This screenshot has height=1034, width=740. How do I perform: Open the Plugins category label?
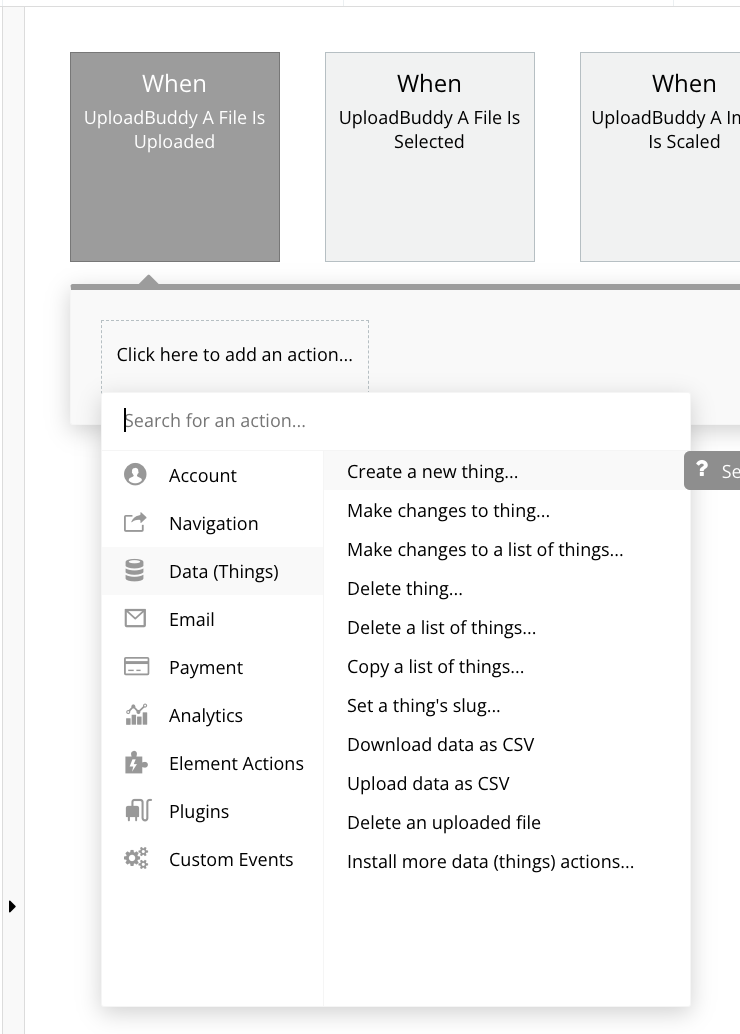[199, 812]
